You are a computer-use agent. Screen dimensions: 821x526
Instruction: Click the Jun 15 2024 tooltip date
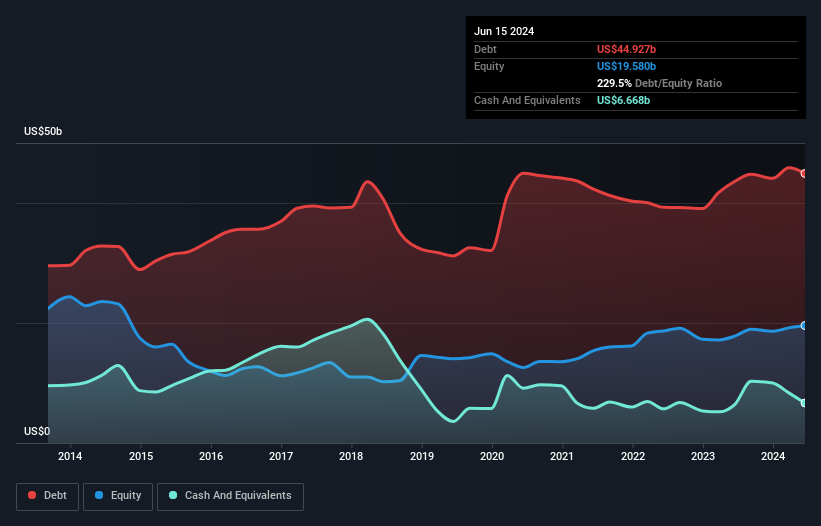click(504, 31)
